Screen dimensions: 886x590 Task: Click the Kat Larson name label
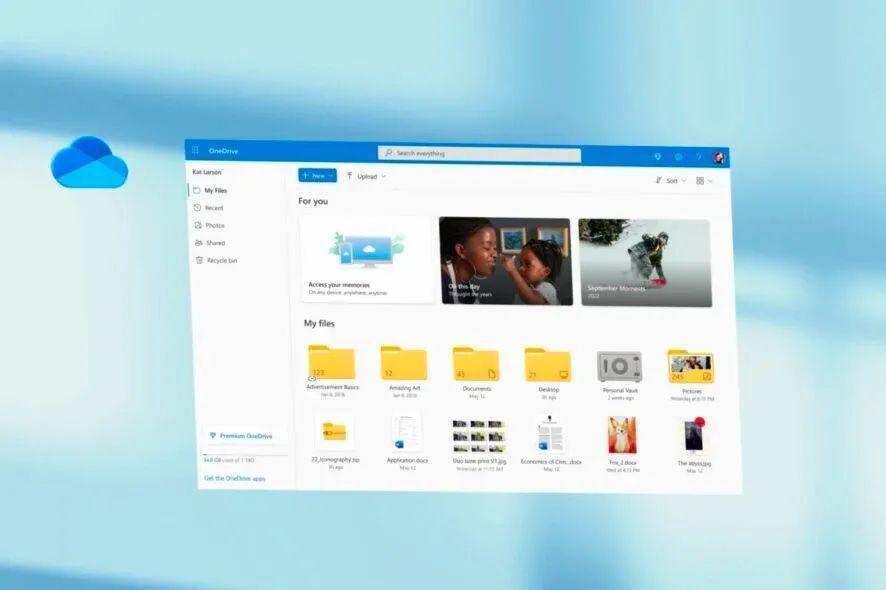[207, 172]
